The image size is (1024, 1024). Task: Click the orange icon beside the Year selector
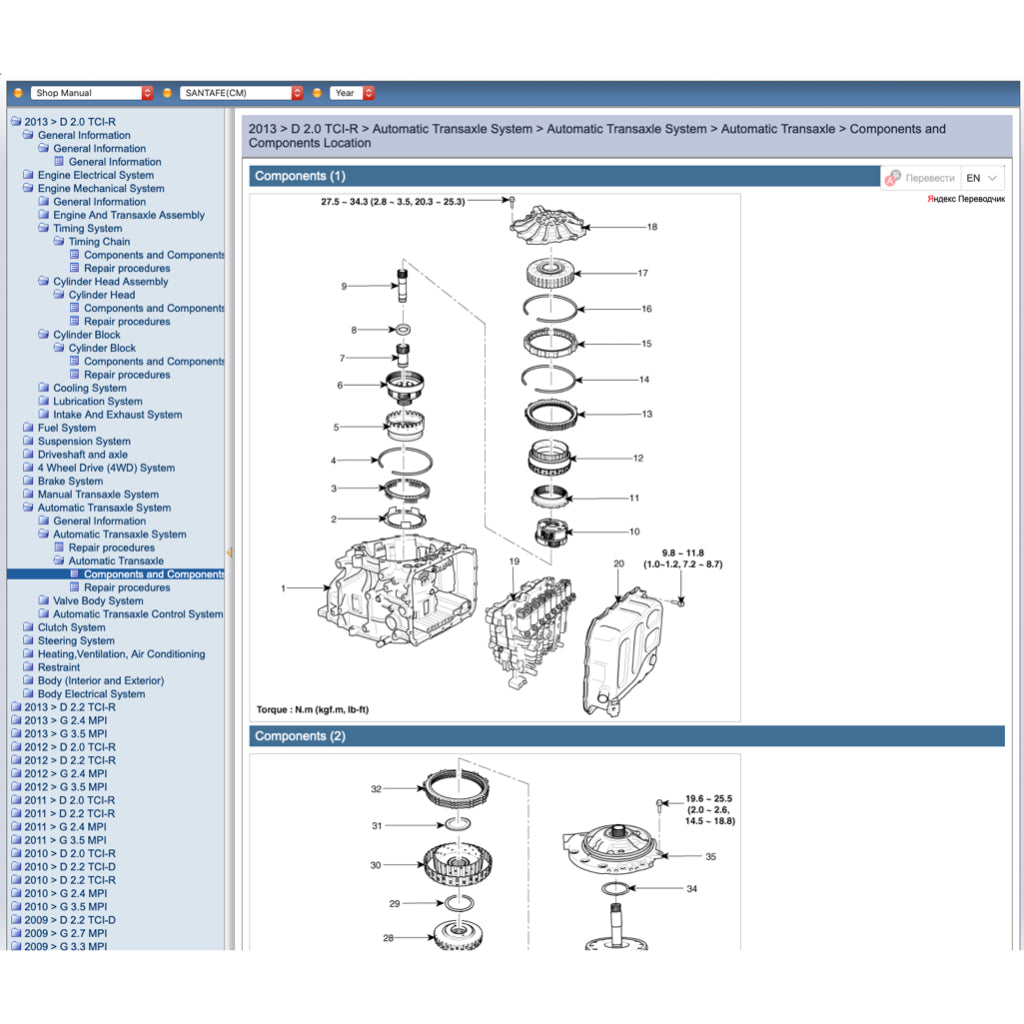point(317,92)
